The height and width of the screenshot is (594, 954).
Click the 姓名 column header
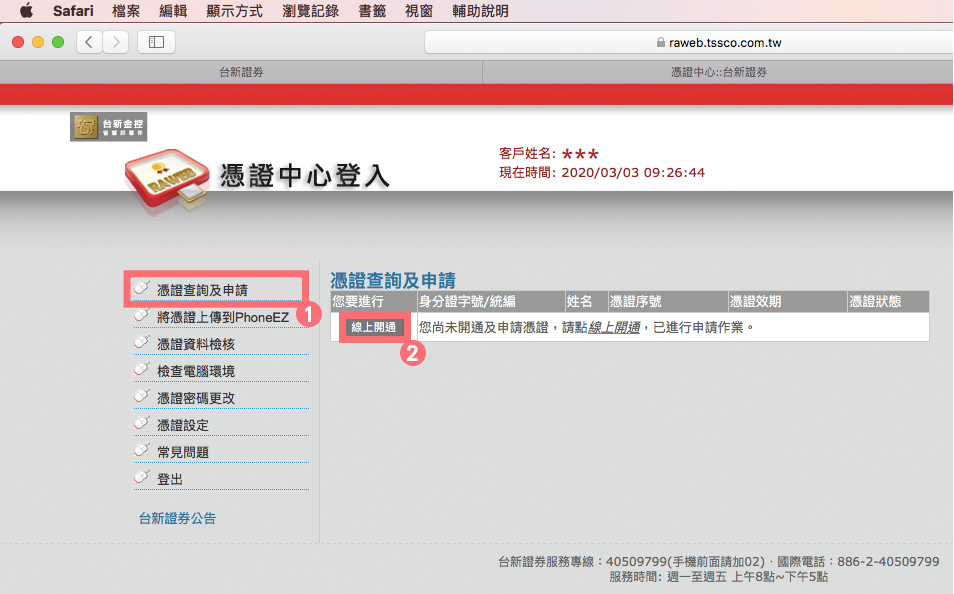point(587,301)
